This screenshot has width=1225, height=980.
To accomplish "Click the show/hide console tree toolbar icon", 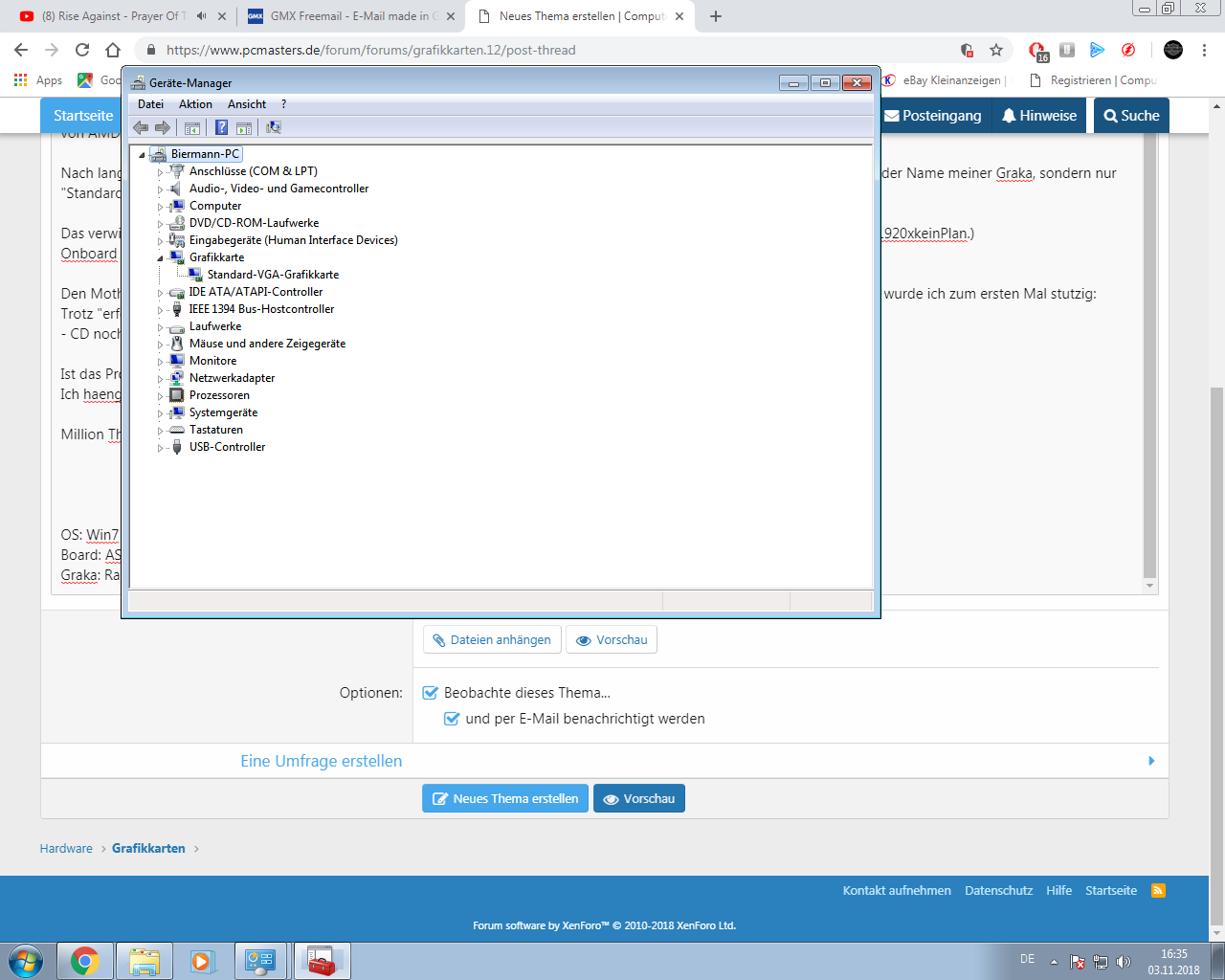I will point(192,127).
